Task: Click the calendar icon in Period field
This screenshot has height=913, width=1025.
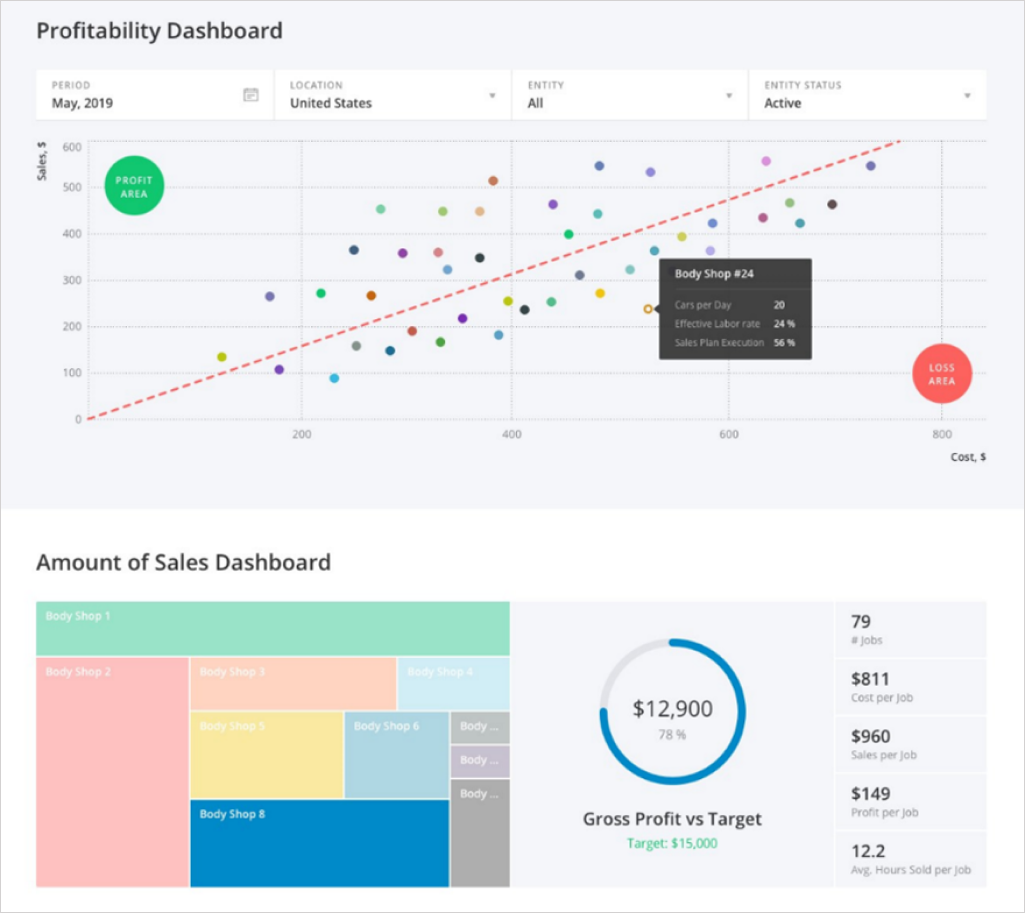Action: [251, 95]
